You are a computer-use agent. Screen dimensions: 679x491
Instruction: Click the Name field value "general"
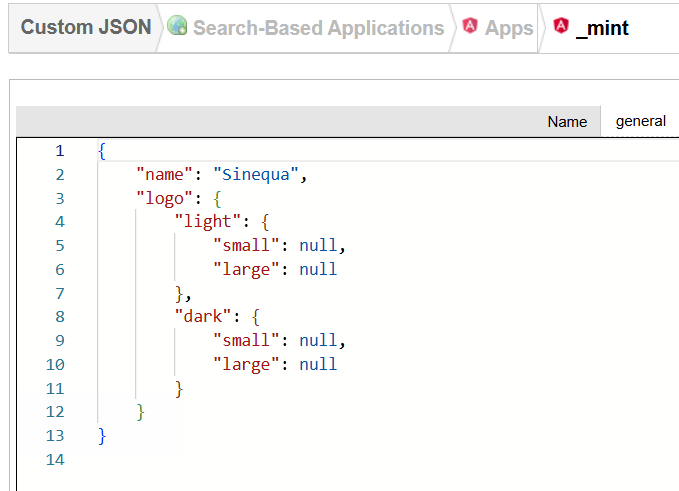coord(640,121)
